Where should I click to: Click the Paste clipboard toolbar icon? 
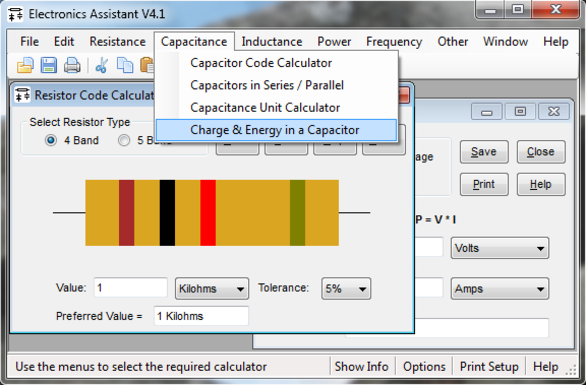pyautogui.click(x=147, y=65)
